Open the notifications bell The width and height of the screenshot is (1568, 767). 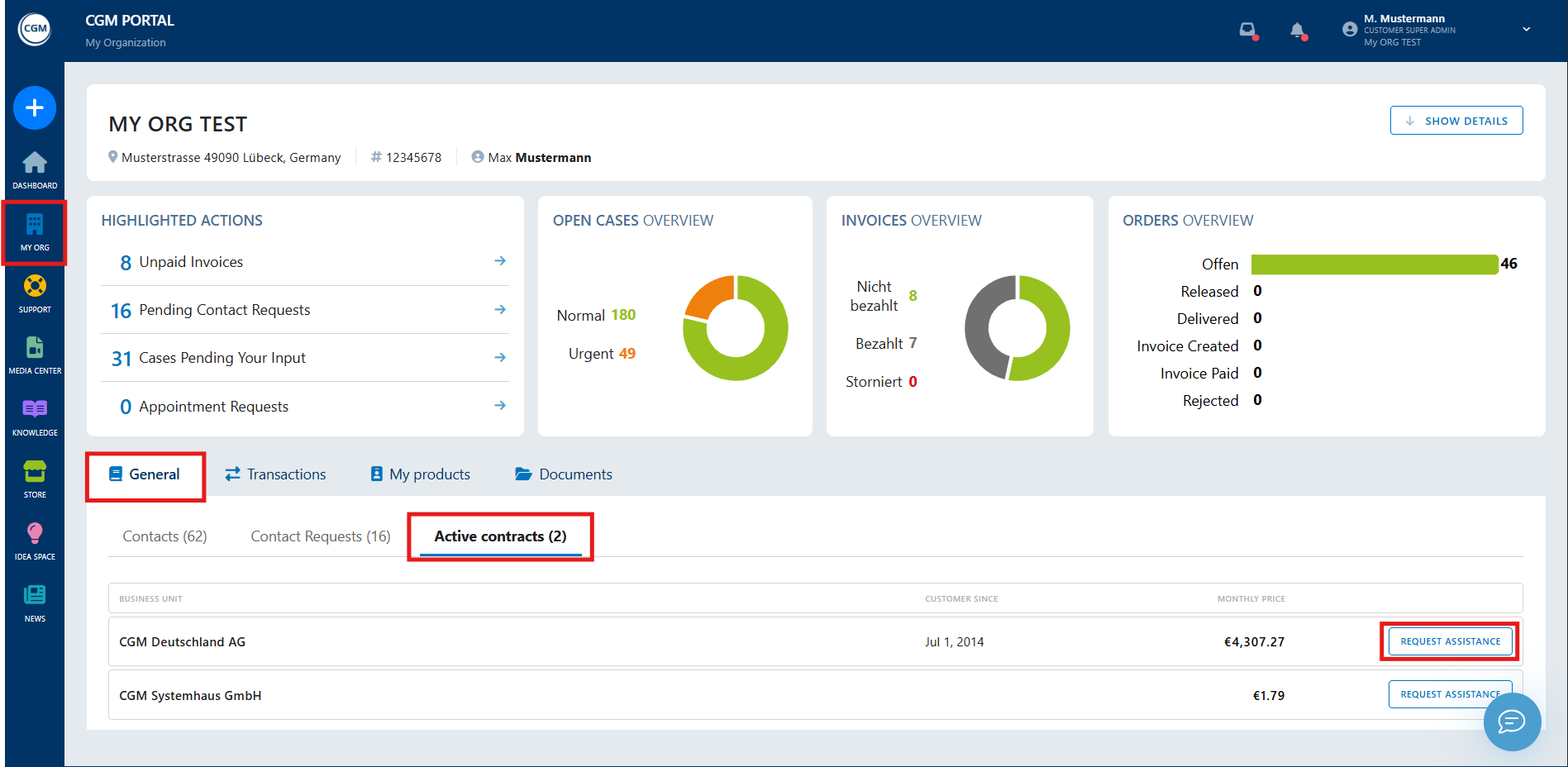1298,31
